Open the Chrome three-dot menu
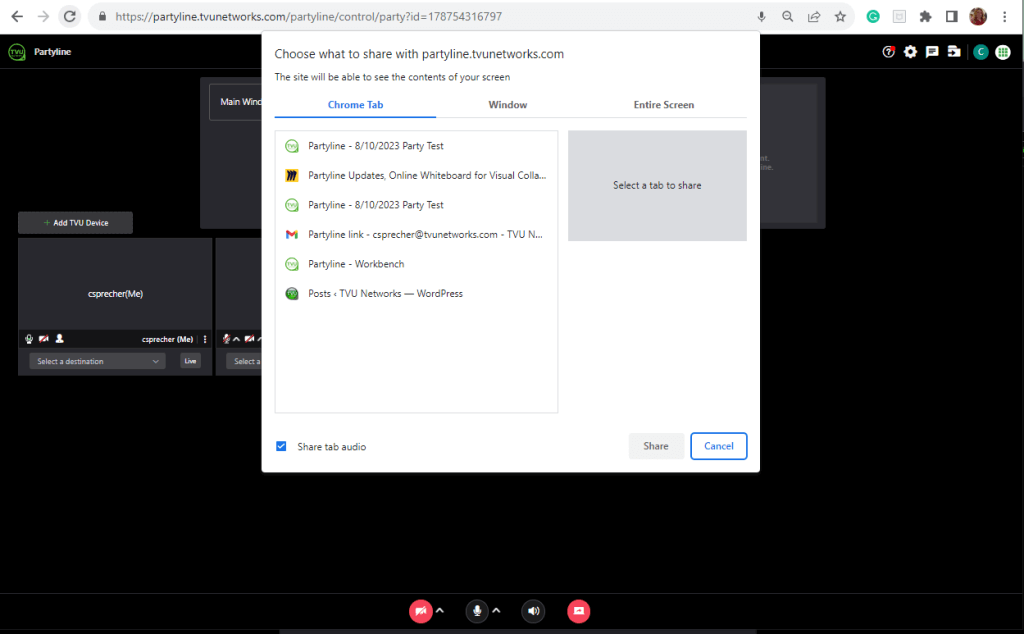 point(1004,16)
